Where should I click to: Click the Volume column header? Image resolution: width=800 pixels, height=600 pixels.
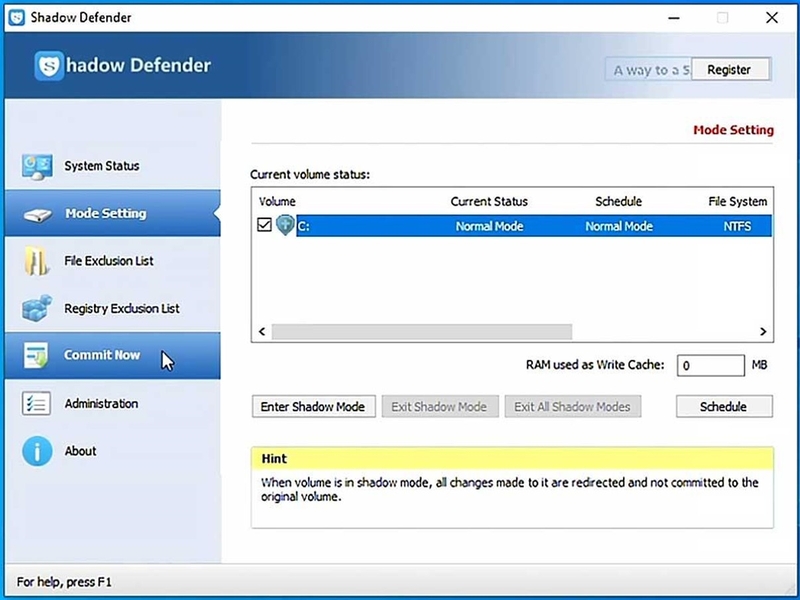277,202
